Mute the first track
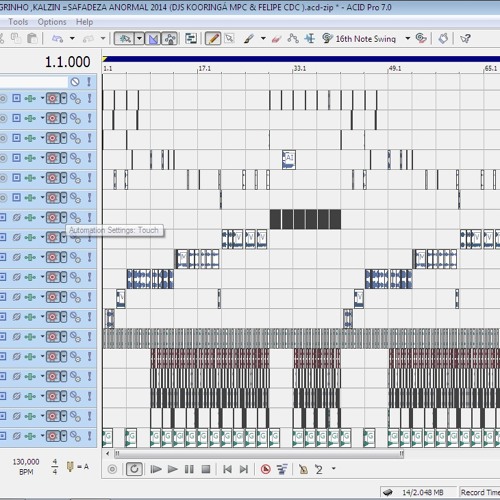 point(75,98)
